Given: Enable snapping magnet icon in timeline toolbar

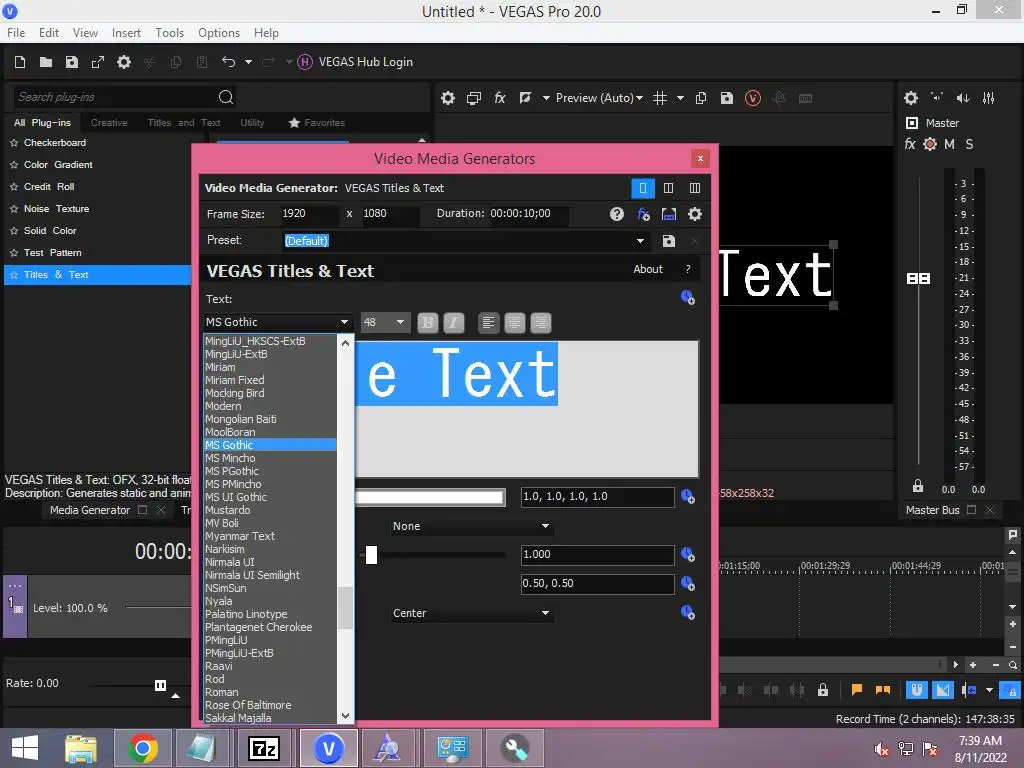Looking at the screenshot, I should click(917, 690).
